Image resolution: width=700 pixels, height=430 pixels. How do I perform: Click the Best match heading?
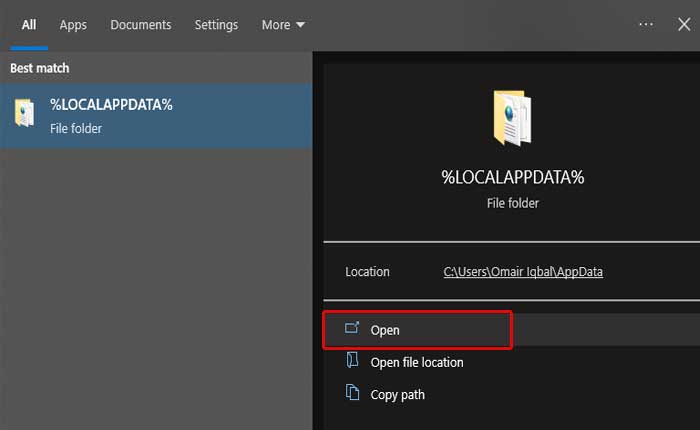40,68
